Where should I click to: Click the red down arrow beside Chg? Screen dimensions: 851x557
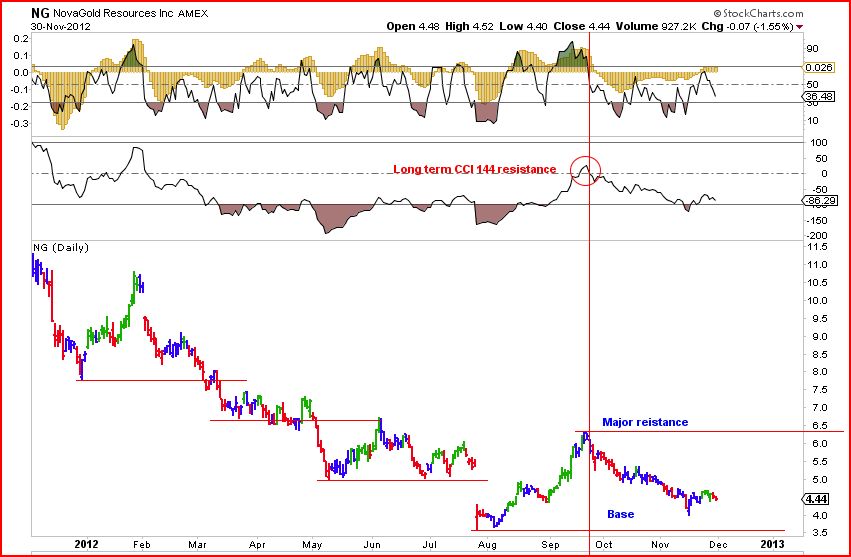coord(799,27)
